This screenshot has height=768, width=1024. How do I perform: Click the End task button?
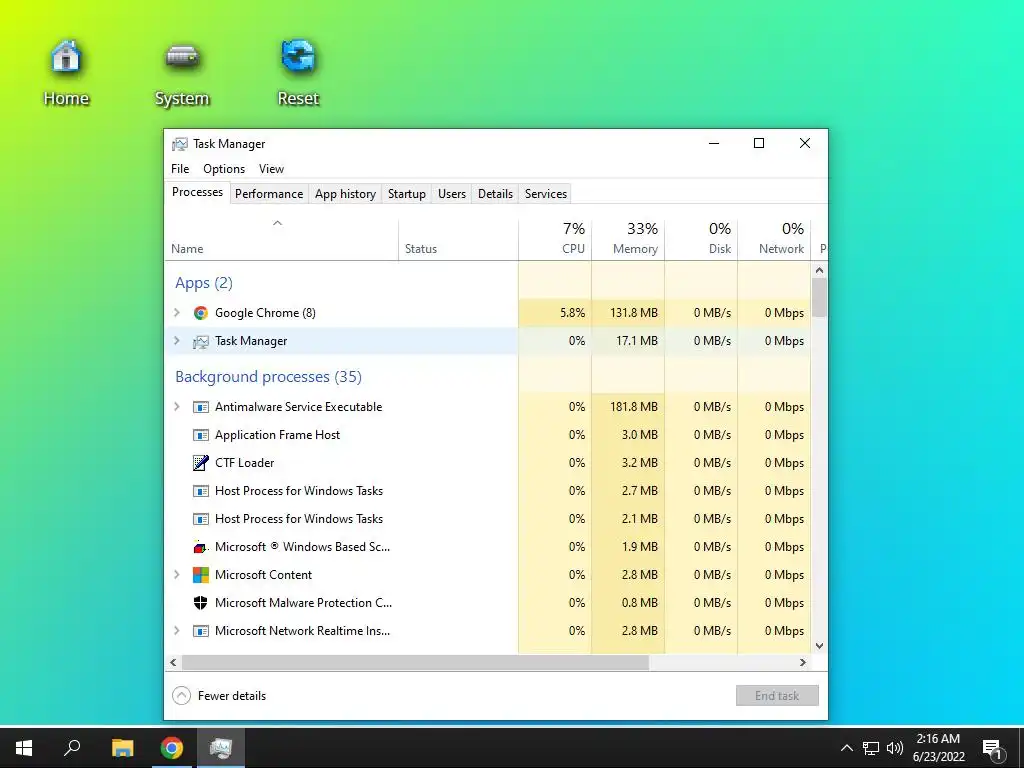click(777, 696)
